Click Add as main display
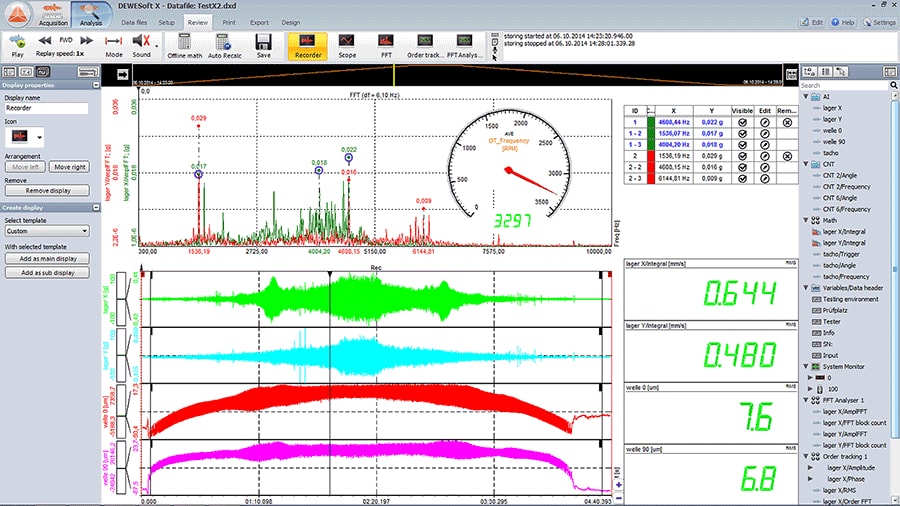This screenshot has width=900, height=506. 48,259
